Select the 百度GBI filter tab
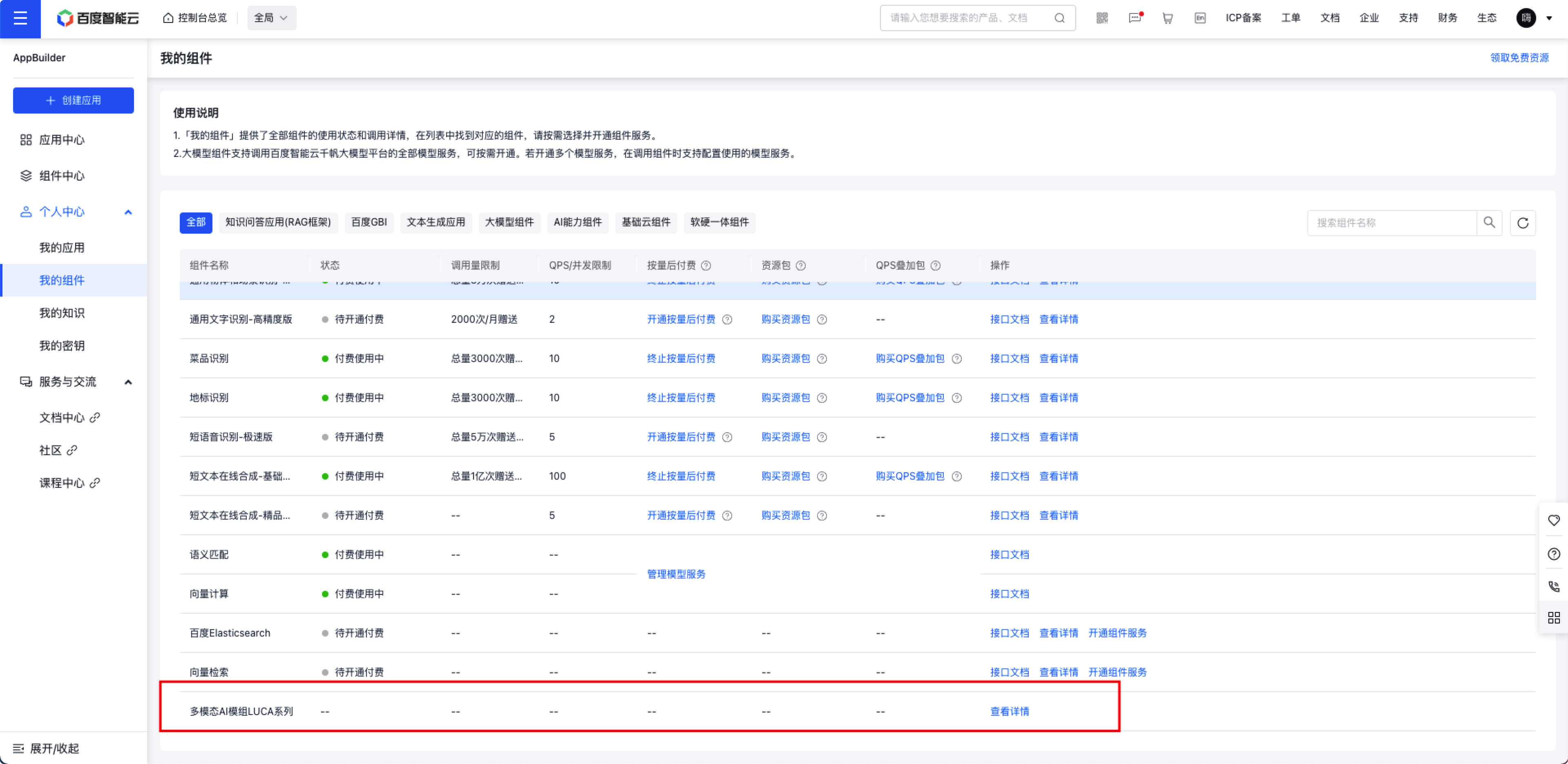Image resolution: width=1568 pixels, height=764 pixels. click(369, 222)
